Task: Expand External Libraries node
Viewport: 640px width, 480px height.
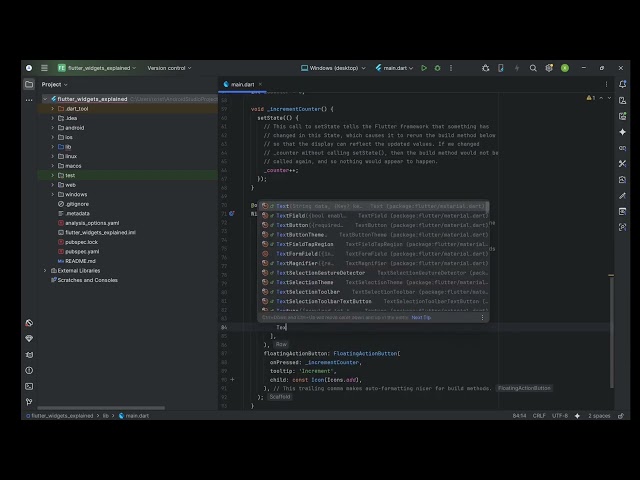Action: pyautogui.click(x=45, y=271)
